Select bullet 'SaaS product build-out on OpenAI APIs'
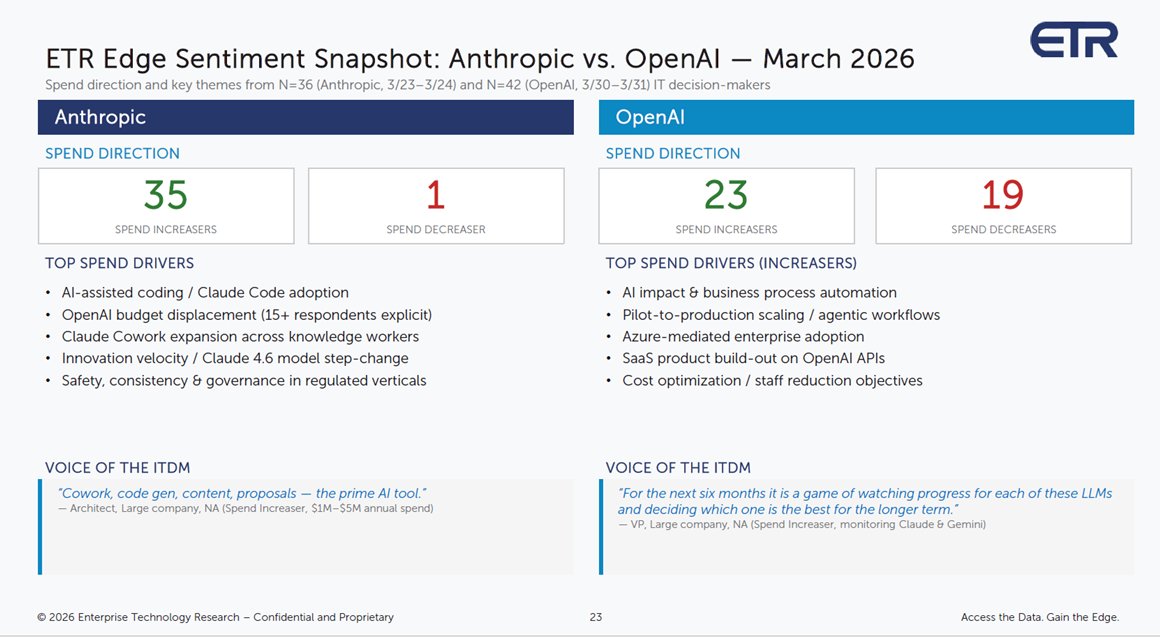Viewport: 1160px width, 637px height. pos(753,358)
